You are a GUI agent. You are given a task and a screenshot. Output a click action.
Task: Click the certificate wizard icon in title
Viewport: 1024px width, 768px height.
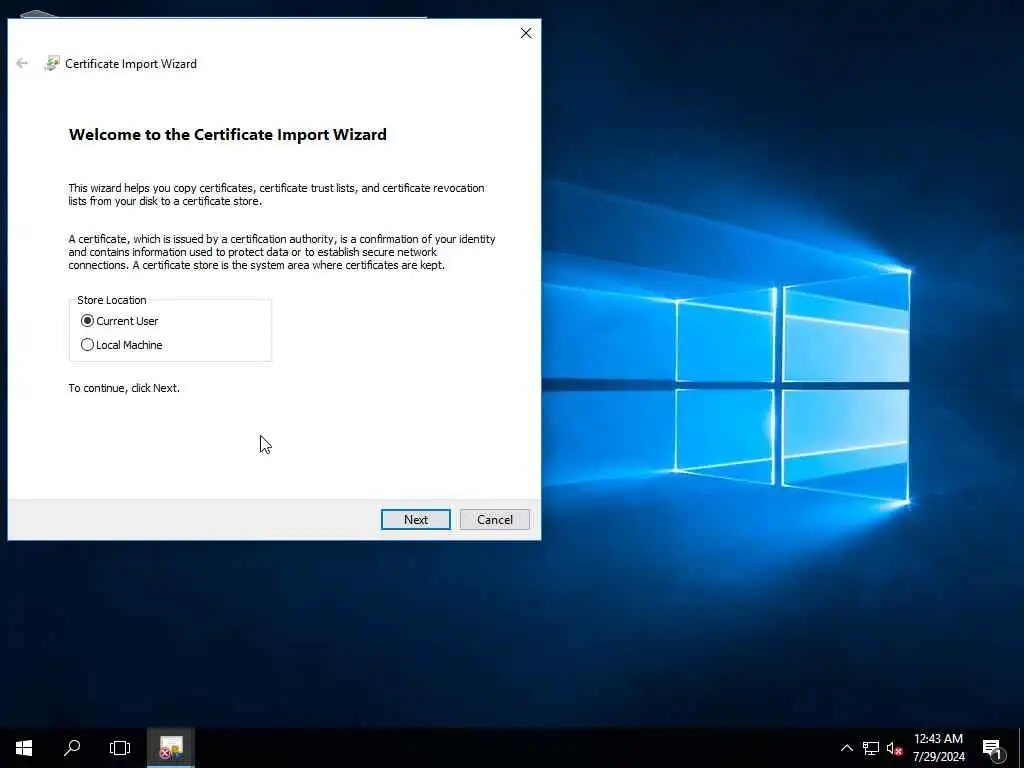[x=52, y=63]
